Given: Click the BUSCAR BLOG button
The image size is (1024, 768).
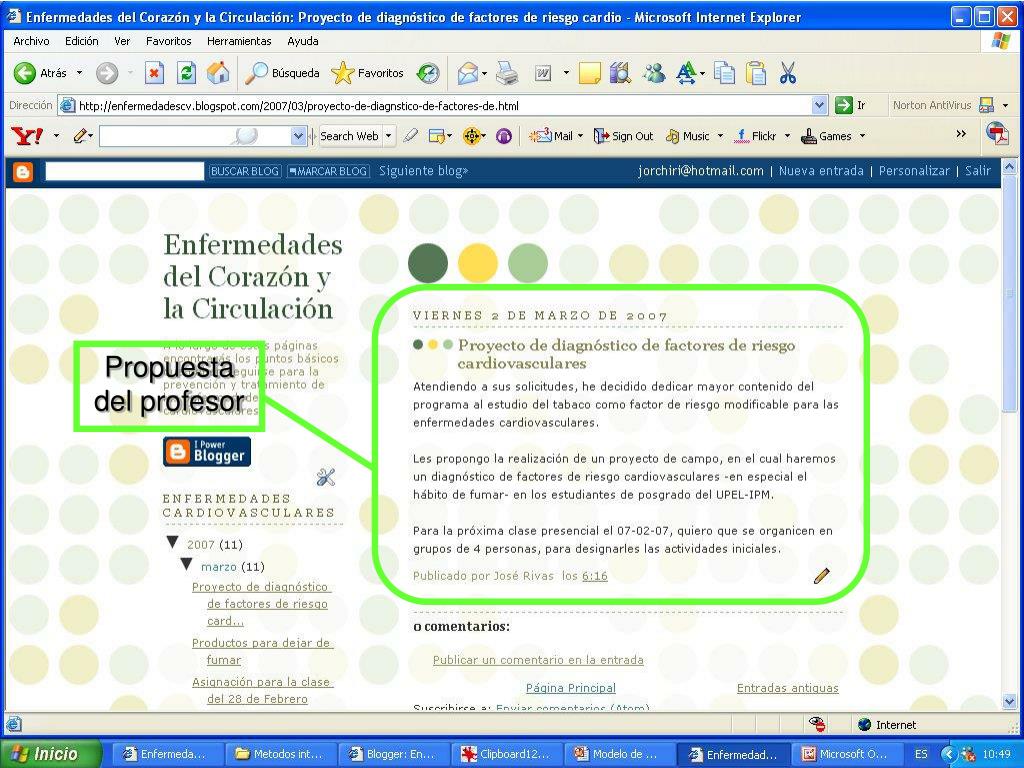Looking at the screenshot, I should pyautogui.click(x=245, y=171).
